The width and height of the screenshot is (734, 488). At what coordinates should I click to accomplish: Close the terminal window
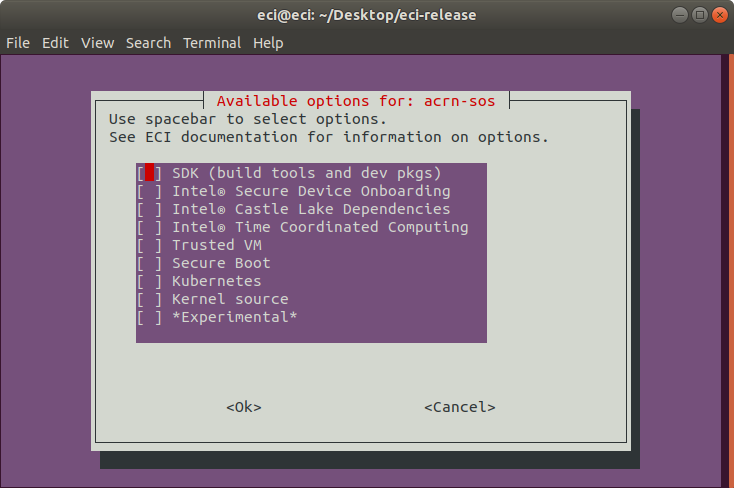719,15
